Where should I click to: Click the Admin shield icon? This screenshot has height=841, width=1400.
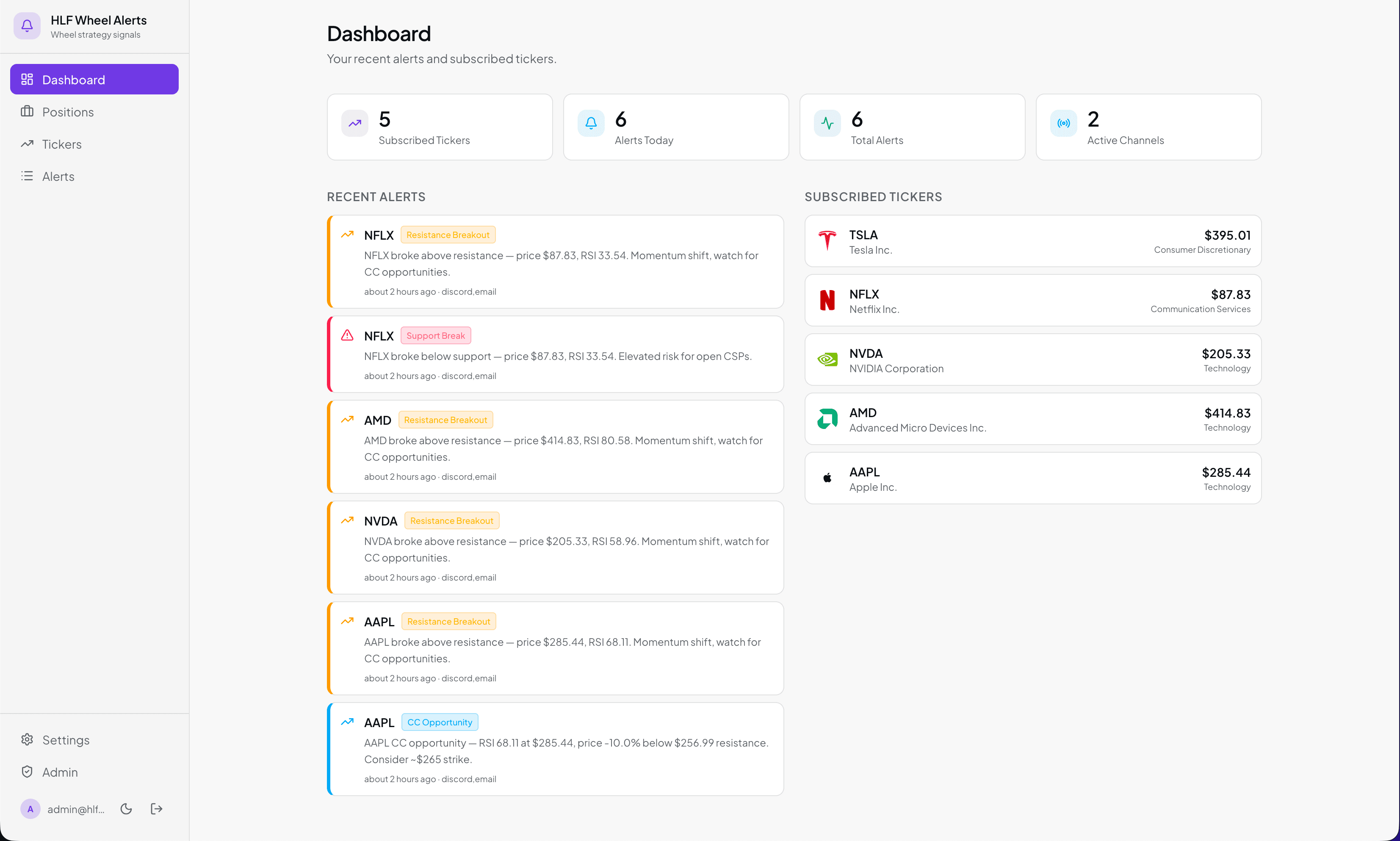[x=27, y=772]
